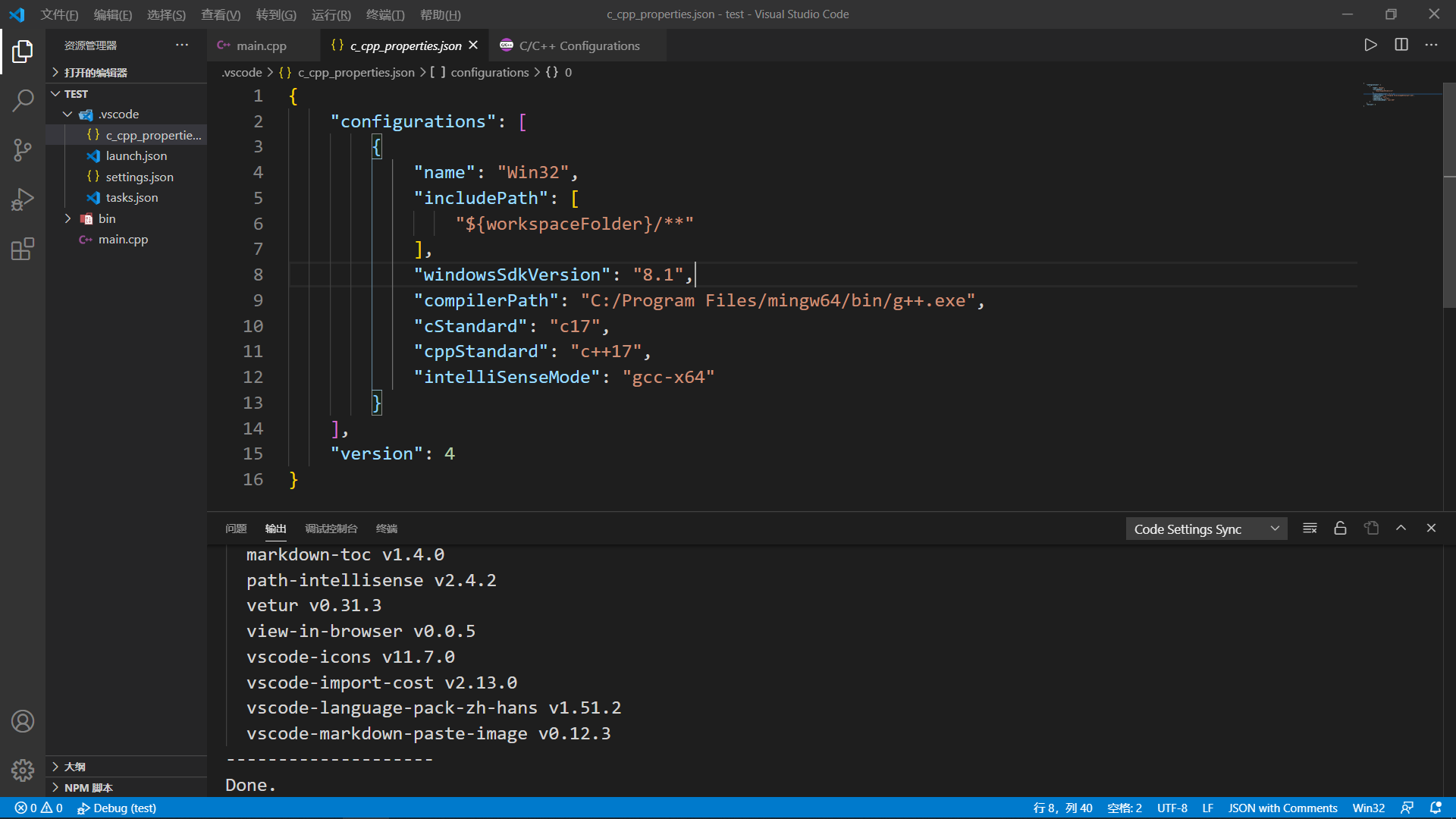Switch to the main.cpp editor tab

tap(263, 45)
